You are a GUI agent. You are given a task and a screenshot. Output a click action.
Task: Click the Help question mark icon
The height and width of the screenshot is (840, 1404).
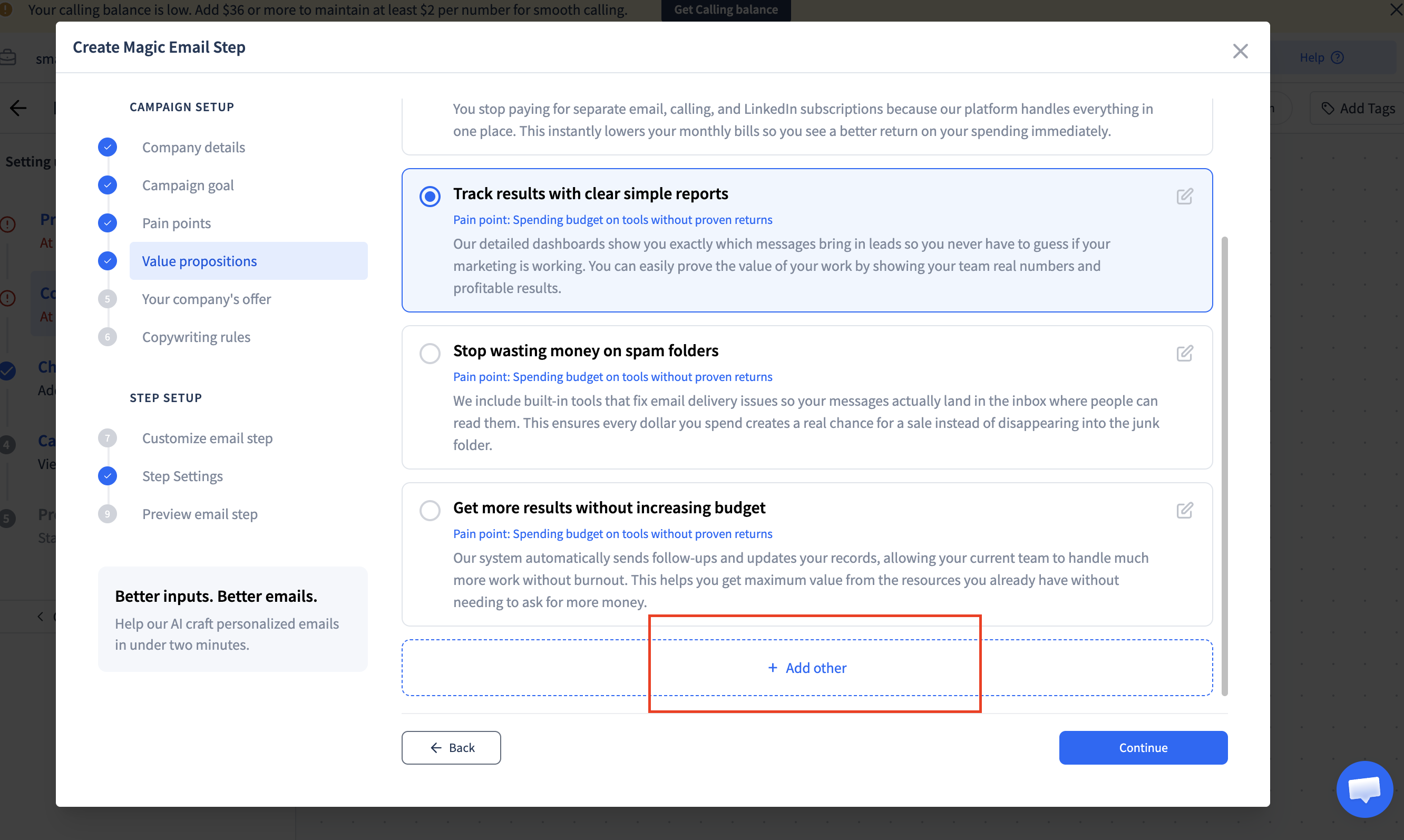pos(1337,58)
